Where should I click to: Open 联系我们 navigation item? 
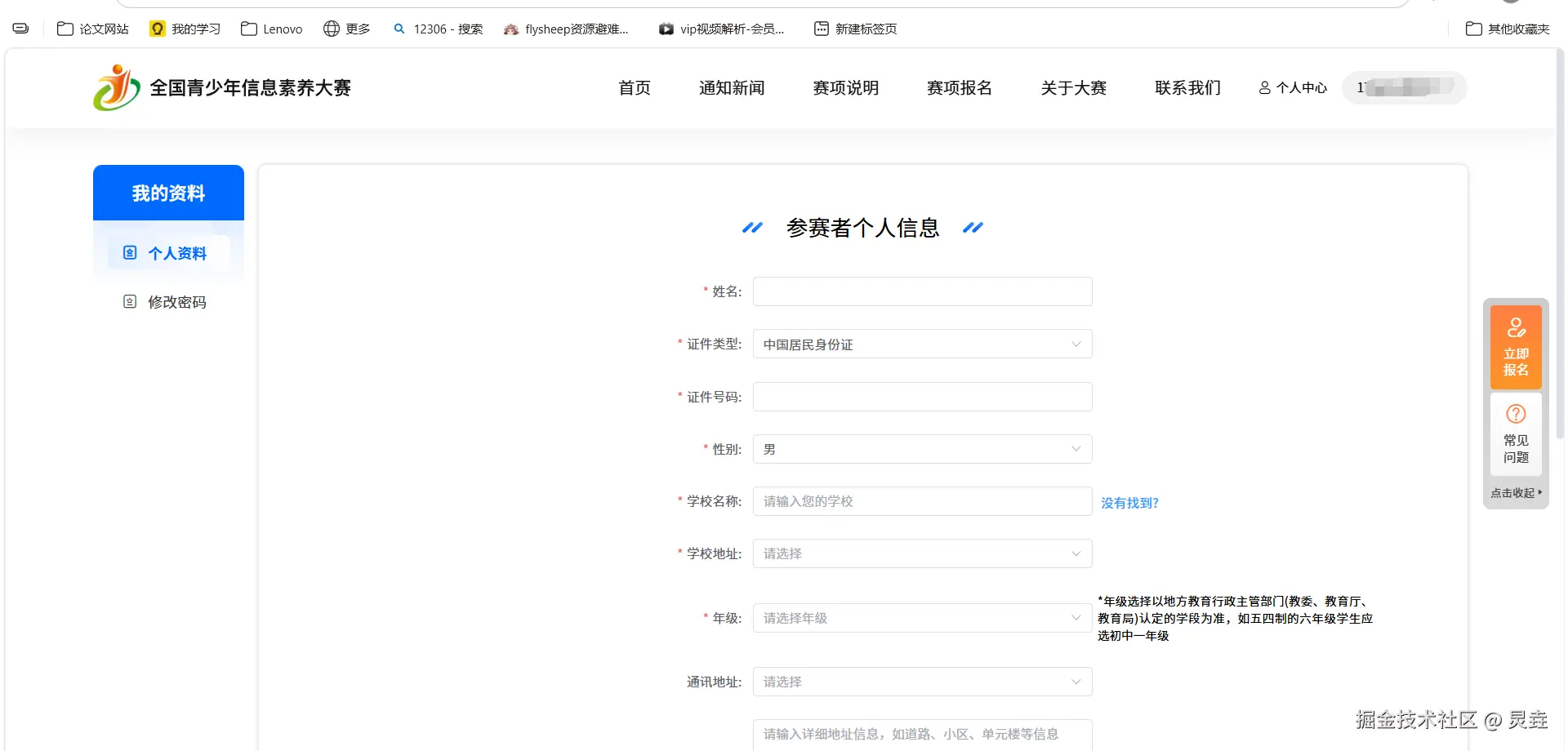[x=1188, y=87]
